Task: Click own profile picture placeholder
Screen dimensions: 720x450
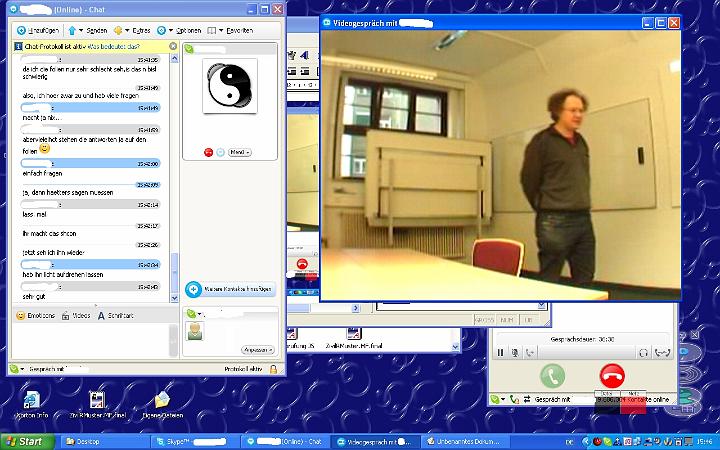Action: (195, 331)
